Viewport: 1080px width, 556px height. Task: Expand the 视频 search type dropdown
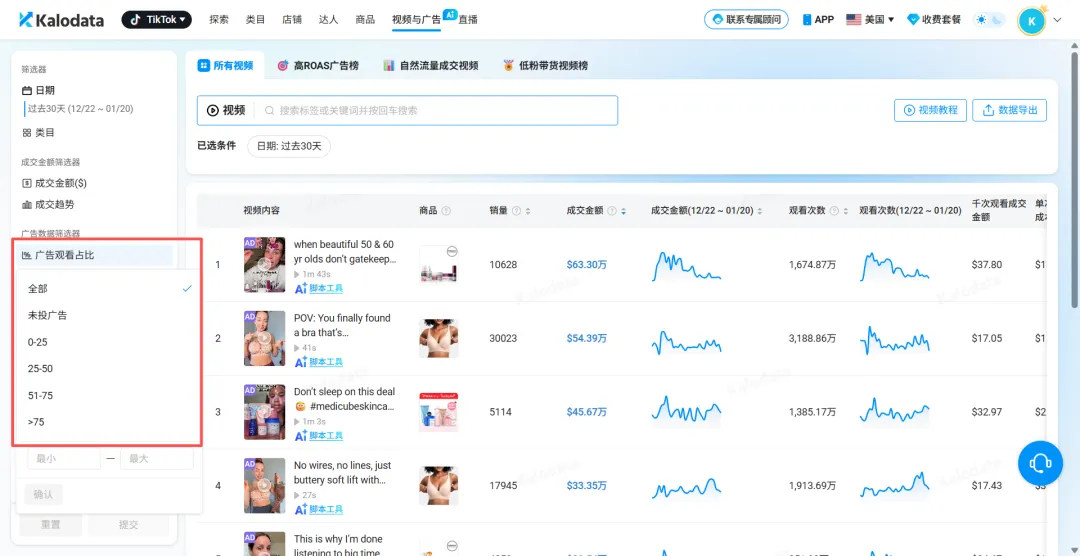point(225,110)
